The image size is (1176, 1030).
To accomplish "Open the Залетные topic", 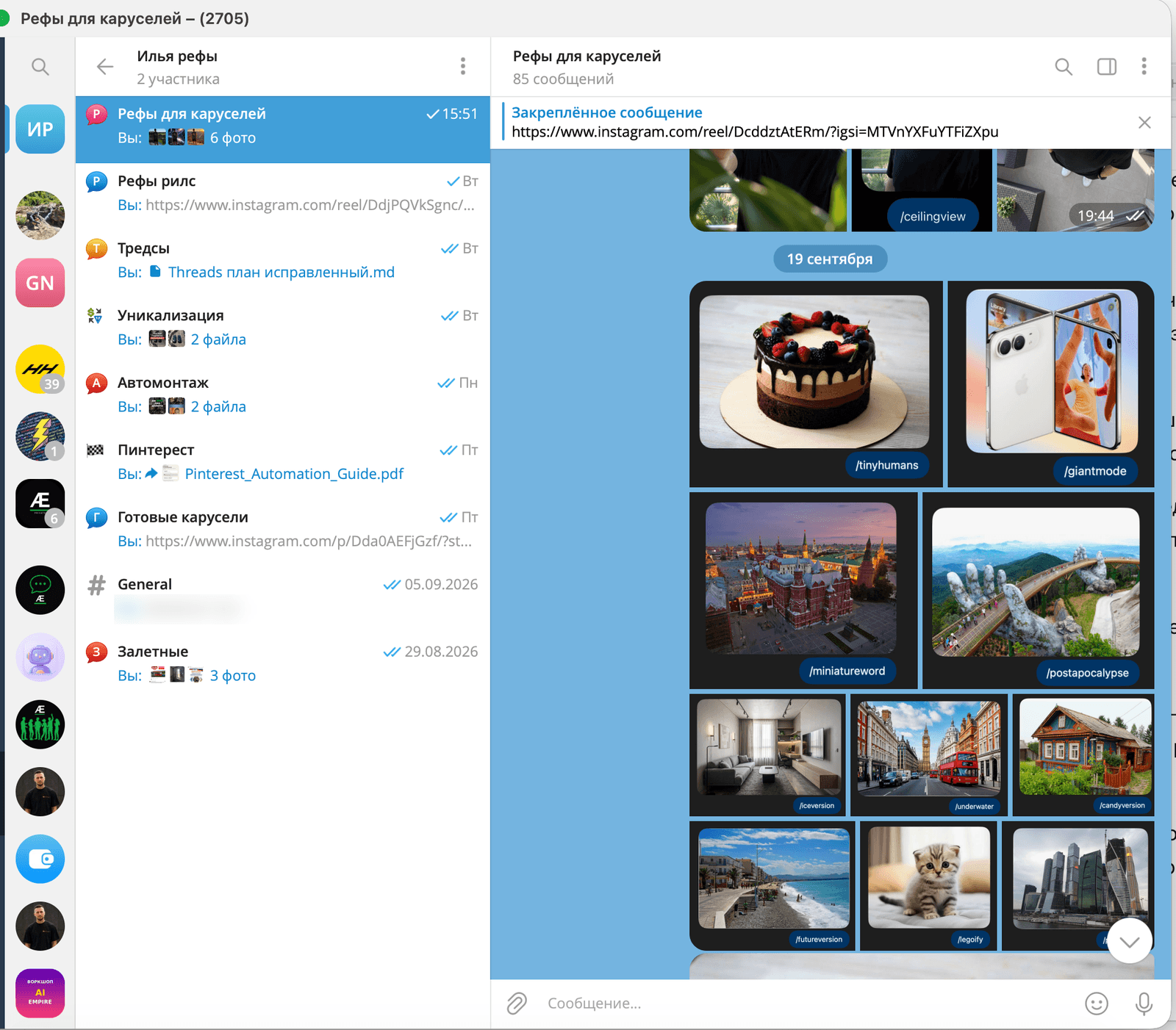I will tap(283, 667).
